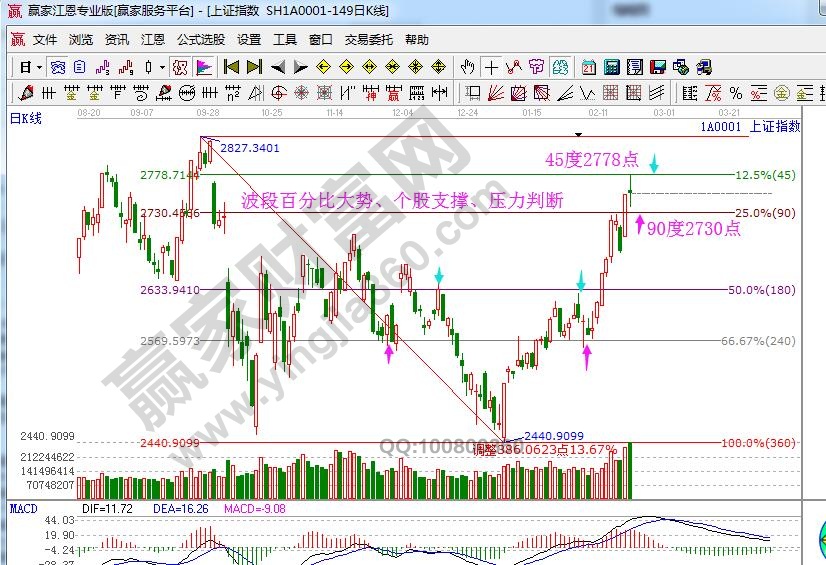Click the MACD indicator label
Image resolution: width=826 pixels, height=565 pixels.
[23, 509]
